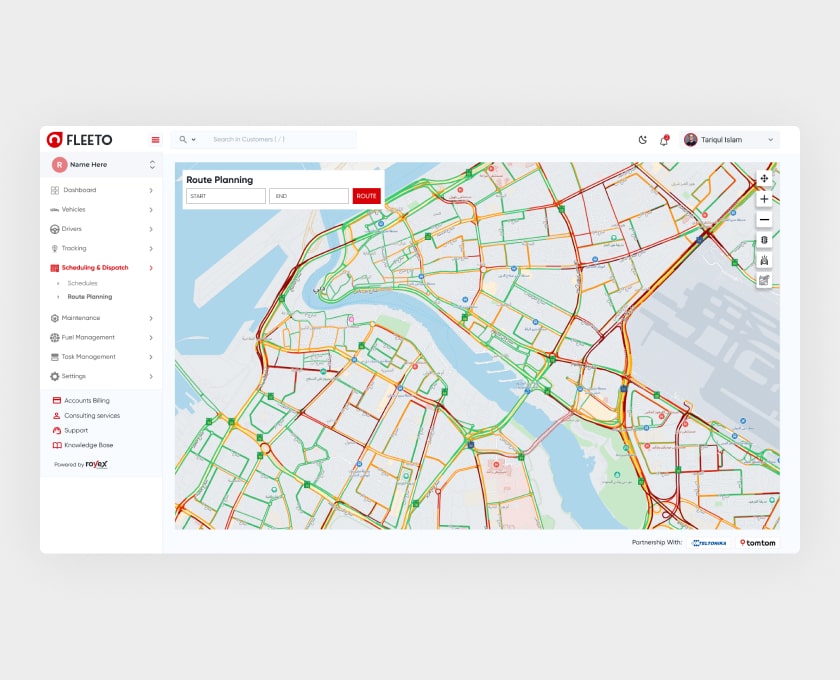Zoom out of the map
This screenshot has width=840, height=680.
[x=764, y=219]
